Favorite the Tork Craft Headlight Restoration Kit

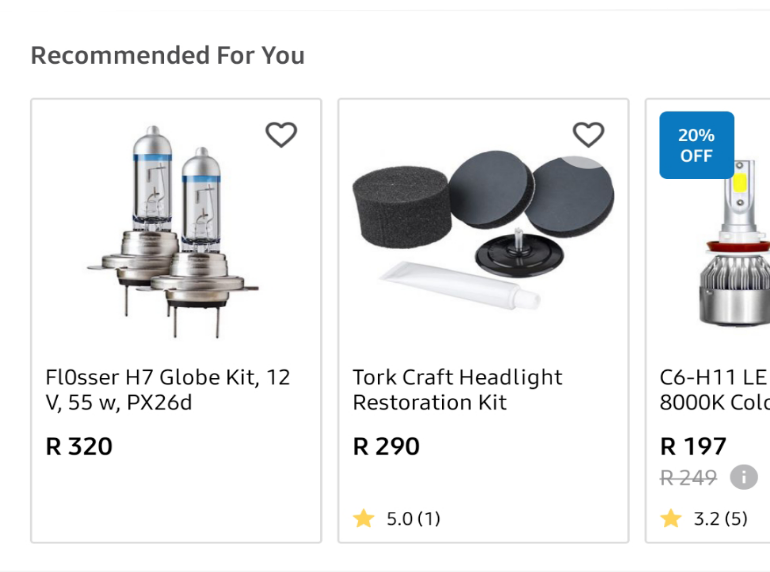(x=588, y=135)
